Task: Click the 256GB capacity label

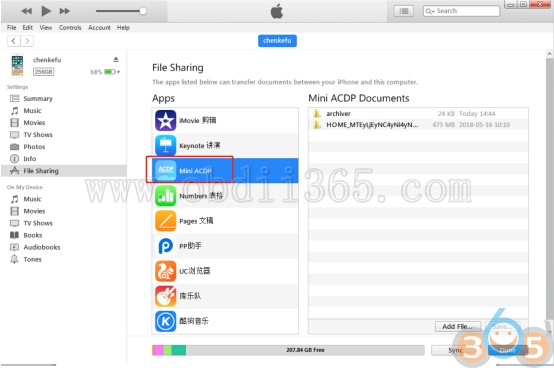Action: 43,72
